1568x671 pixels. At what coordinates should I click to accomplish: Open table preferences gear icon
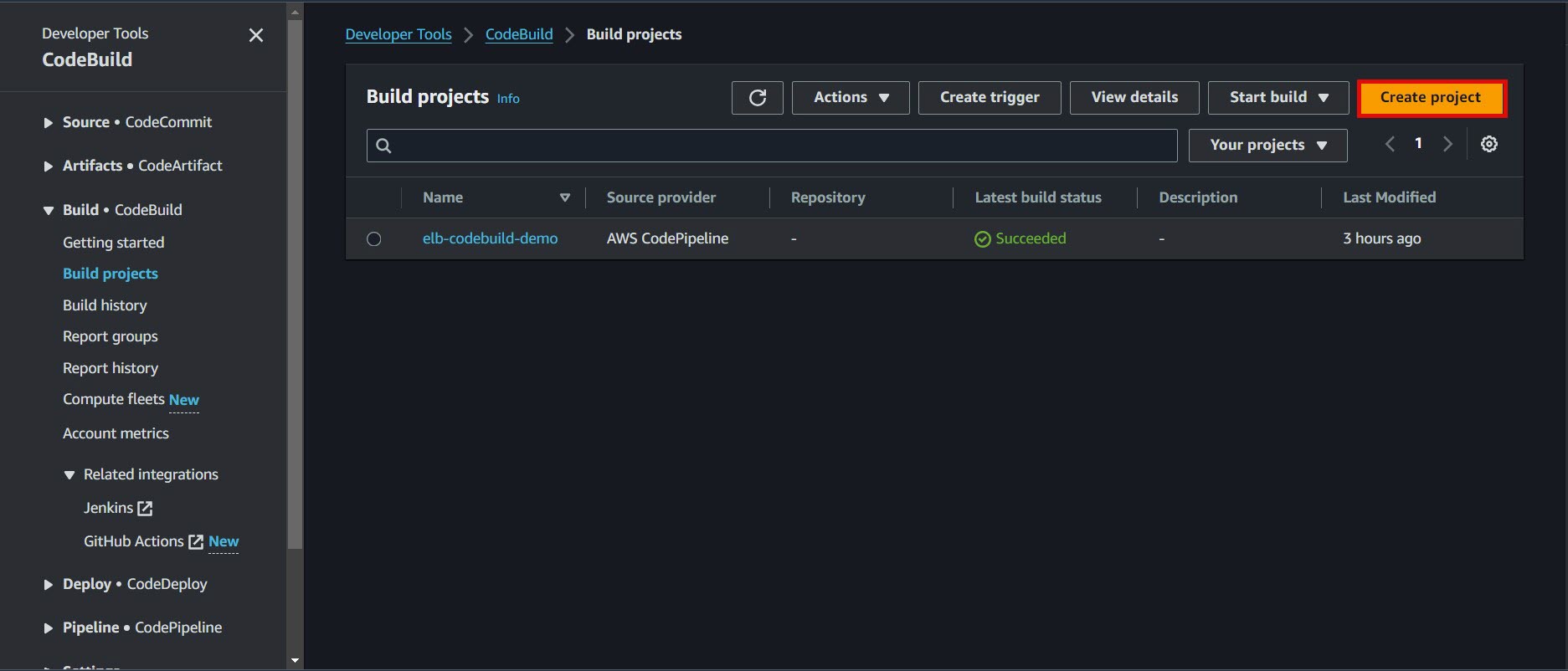1488,144
